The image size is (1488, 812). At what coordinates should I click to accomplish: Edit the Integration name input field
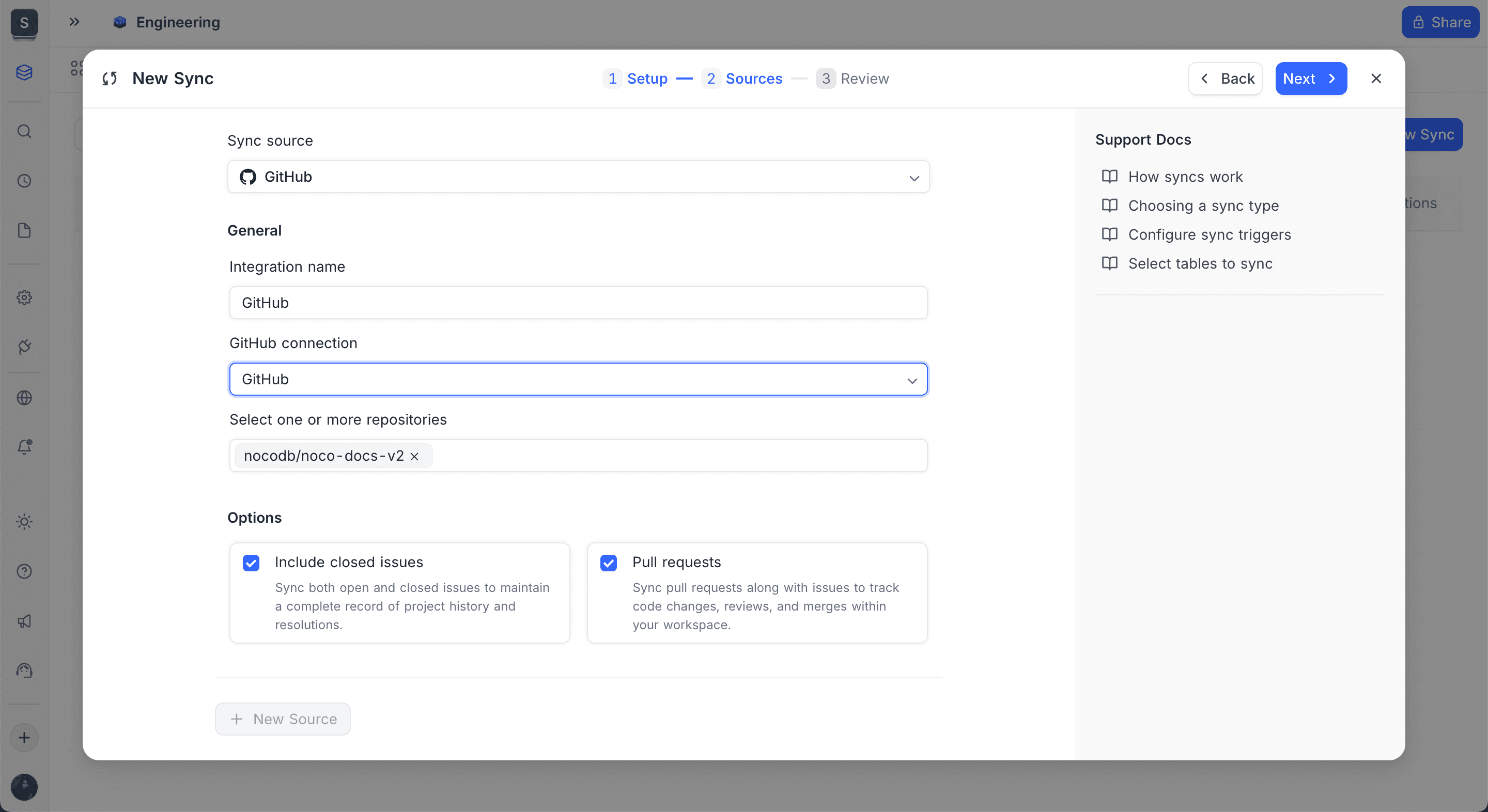pos(578,302)
